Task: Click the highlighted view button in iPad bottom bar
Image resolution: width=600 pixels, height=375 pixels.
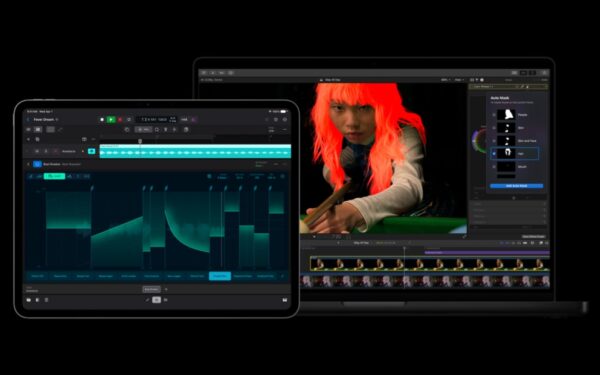Action: tap(156, 300)
